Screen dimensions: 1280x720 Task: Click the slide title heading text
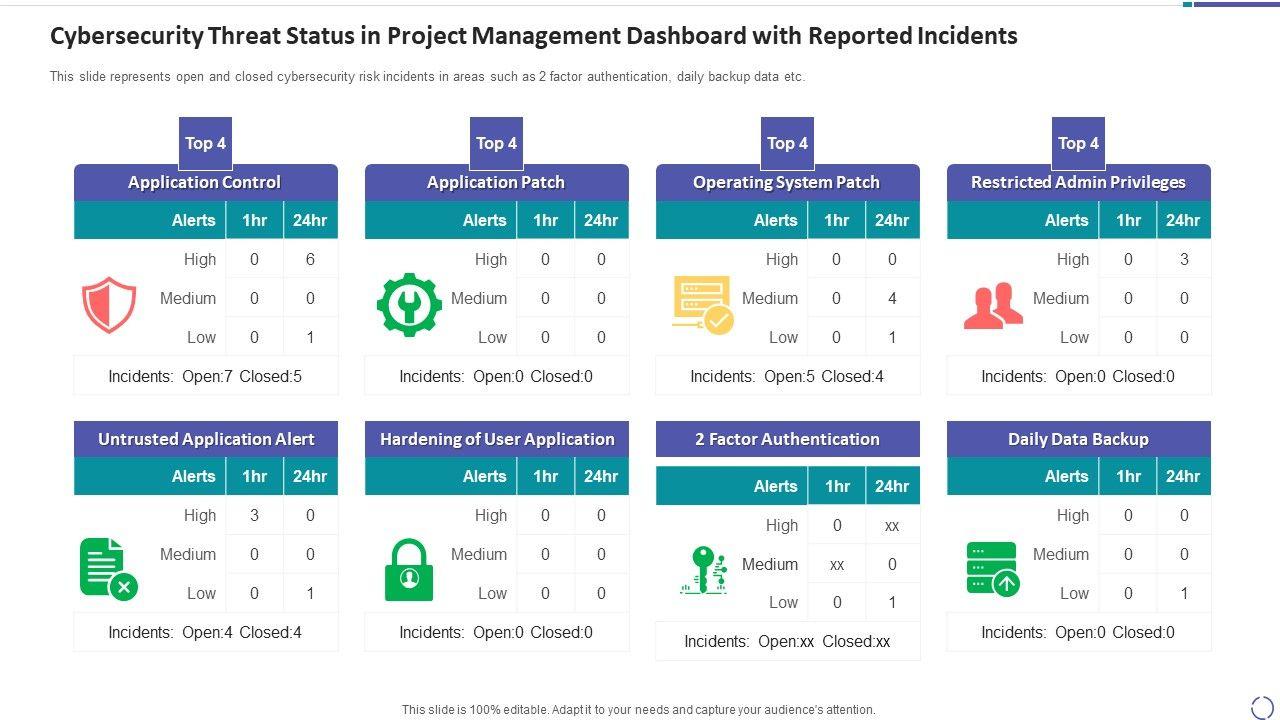point(534,36)
